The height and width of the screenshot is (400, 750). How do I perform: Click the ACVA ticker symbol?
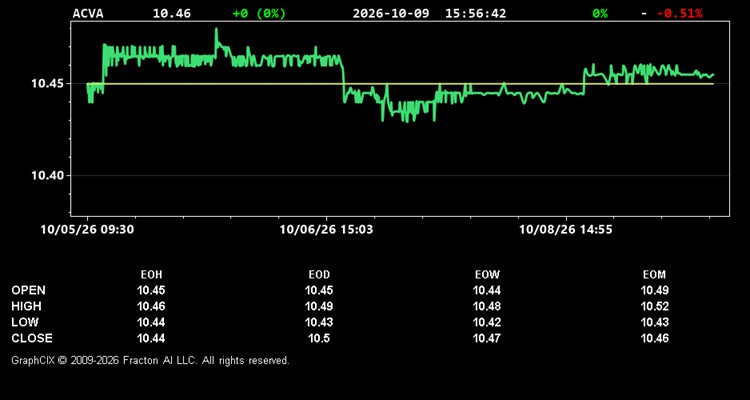[88, 13]
